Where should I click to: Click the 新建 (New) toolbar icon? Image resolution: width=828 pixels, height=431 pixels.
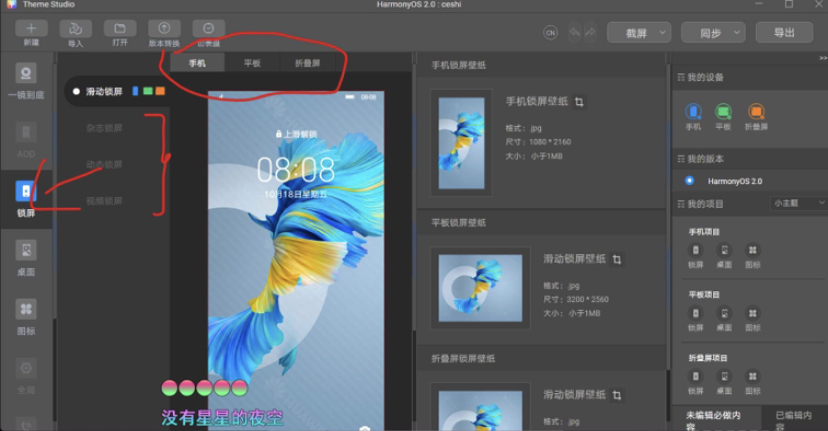coord(31,29)
